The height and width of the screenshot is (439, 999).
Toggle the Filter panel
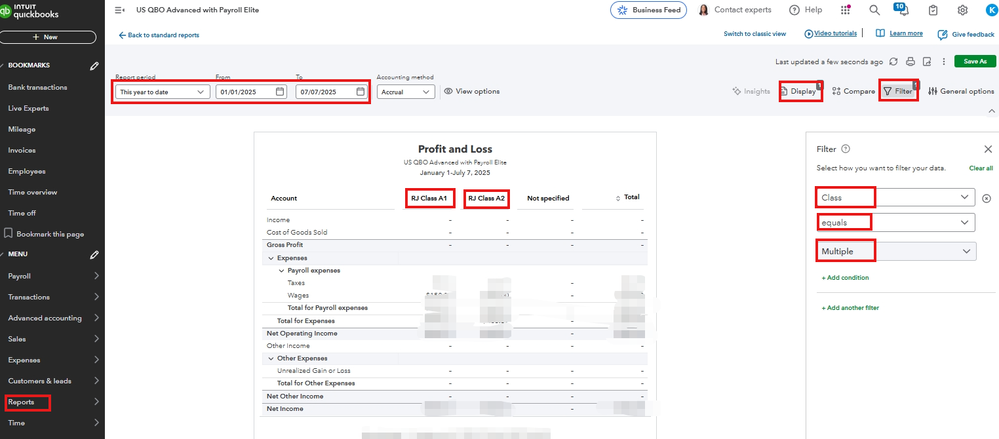(898, 91)
